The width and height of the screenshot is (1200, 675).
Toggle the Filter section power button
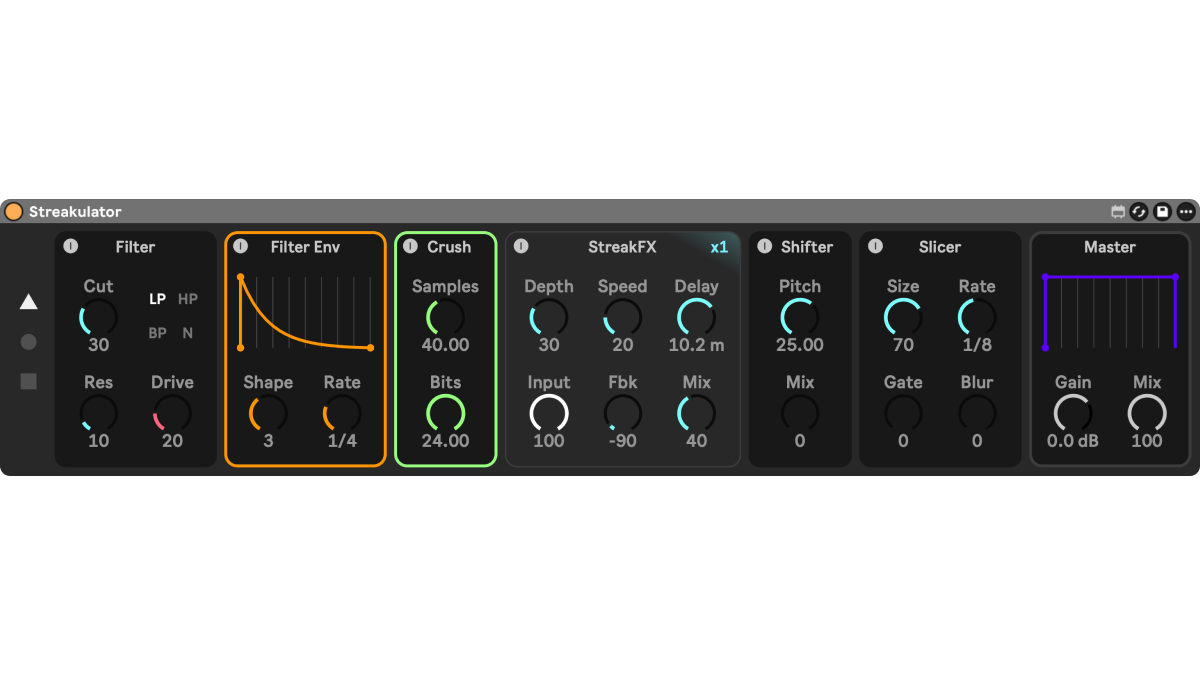[x=70, y=246]
